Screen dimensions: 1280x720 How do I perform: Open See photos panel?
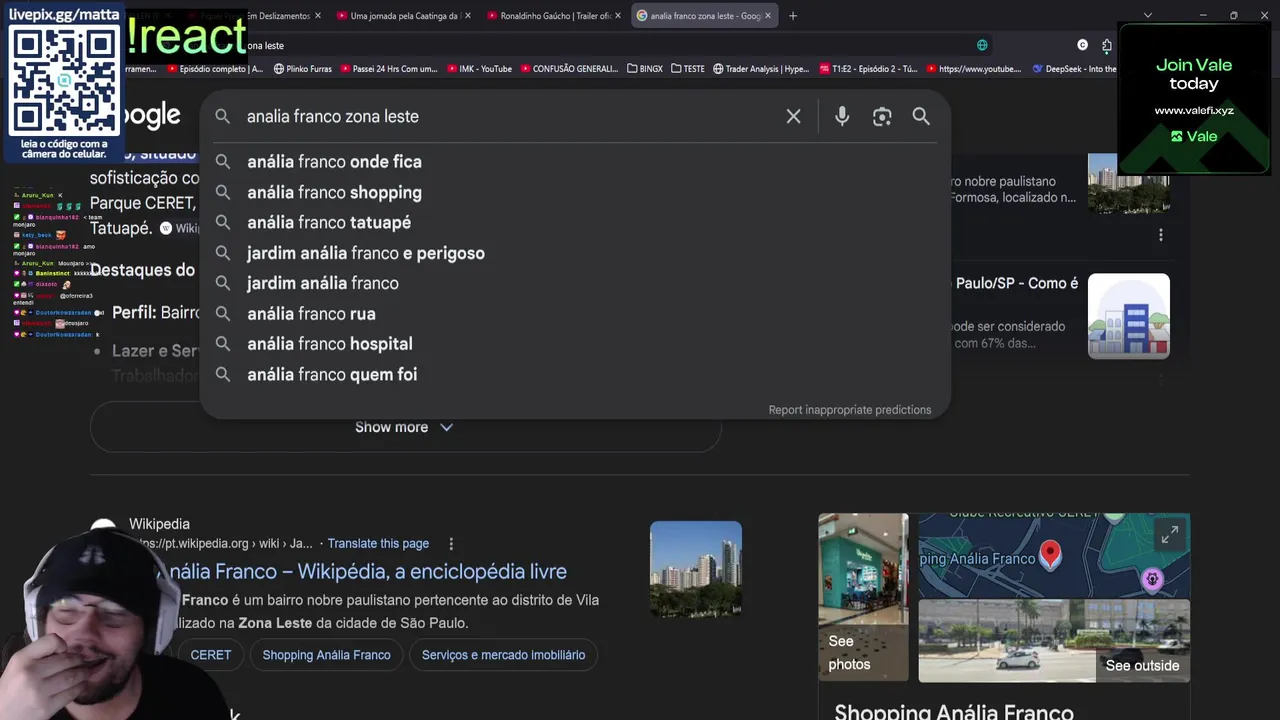pyautogui.click(x=863, y=597)
